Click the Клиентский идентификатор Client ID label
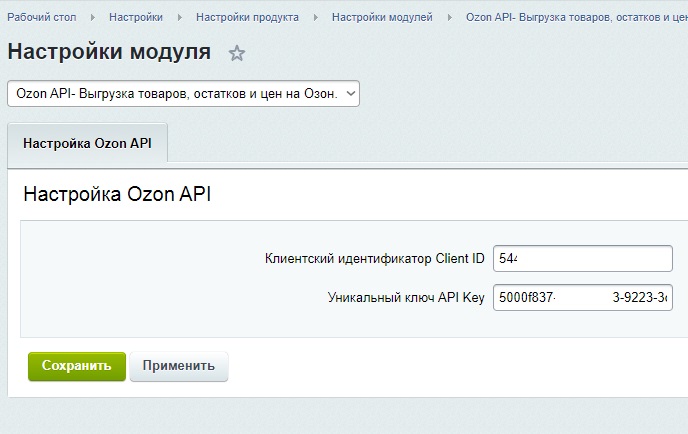The image size is (688, 434). pos(374,259)
